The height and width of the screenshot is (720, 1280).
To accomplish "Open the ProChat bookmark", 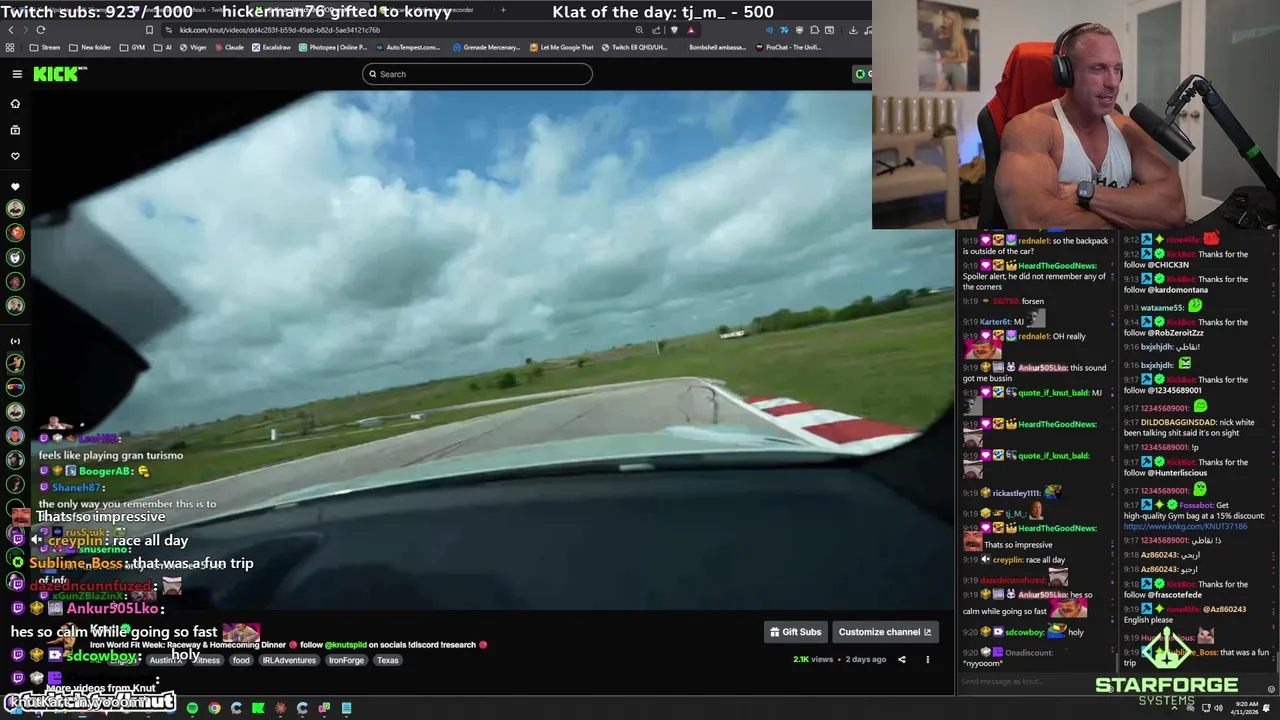I will (x=787, y=47).
